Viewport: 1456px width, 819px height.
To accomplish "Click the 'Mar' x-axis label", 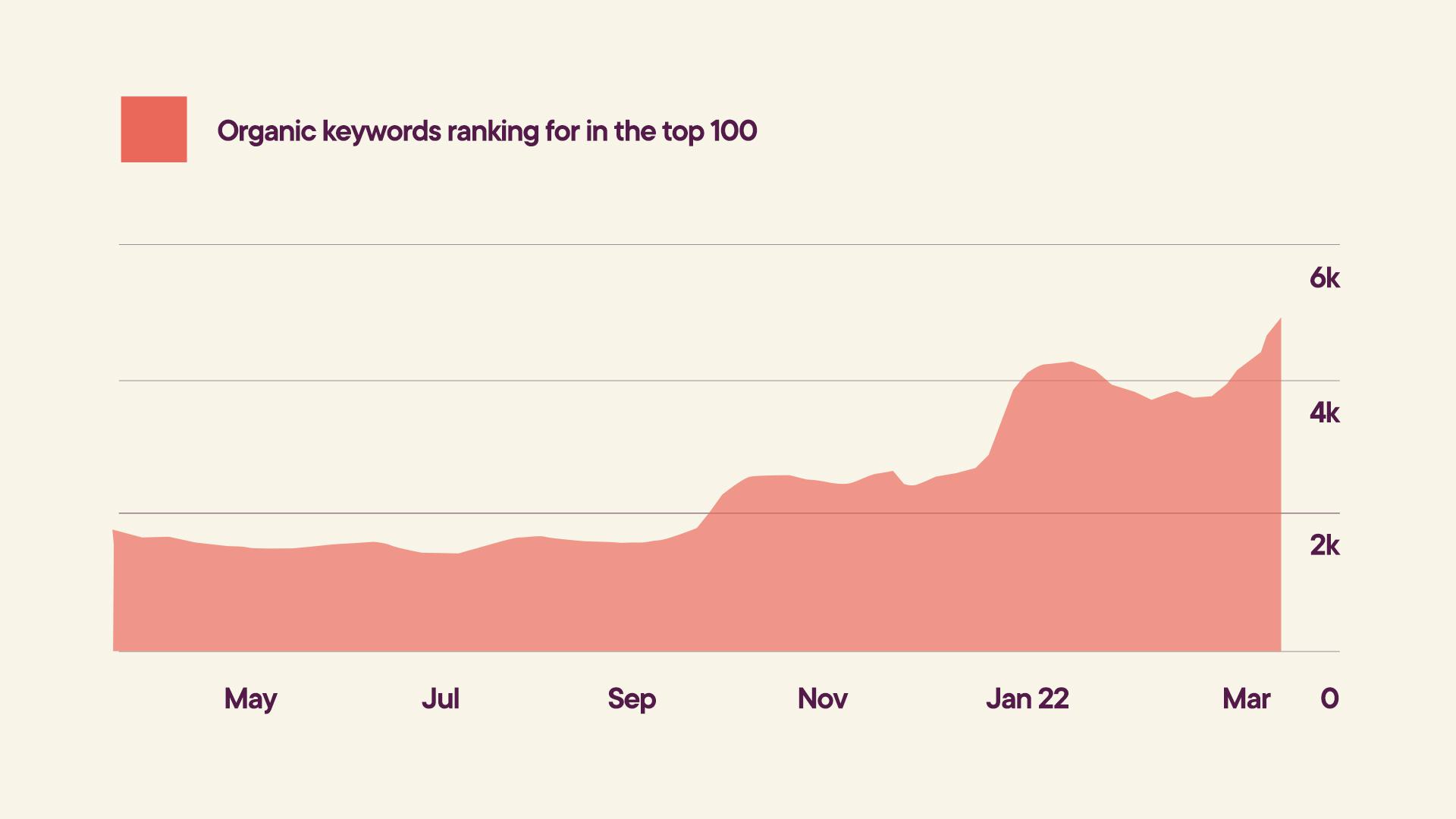I will point(1247,698).
